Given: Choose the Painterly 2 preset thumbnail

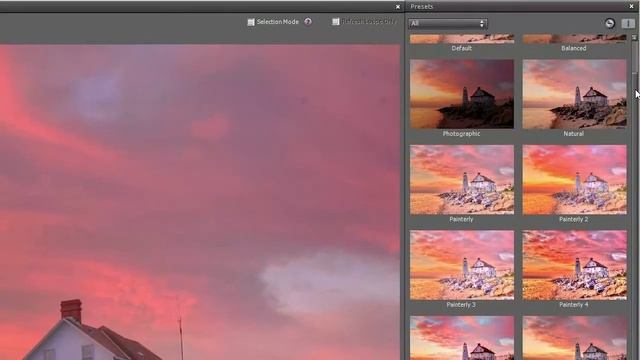Looking at the screenshot, I should [574, 180].
